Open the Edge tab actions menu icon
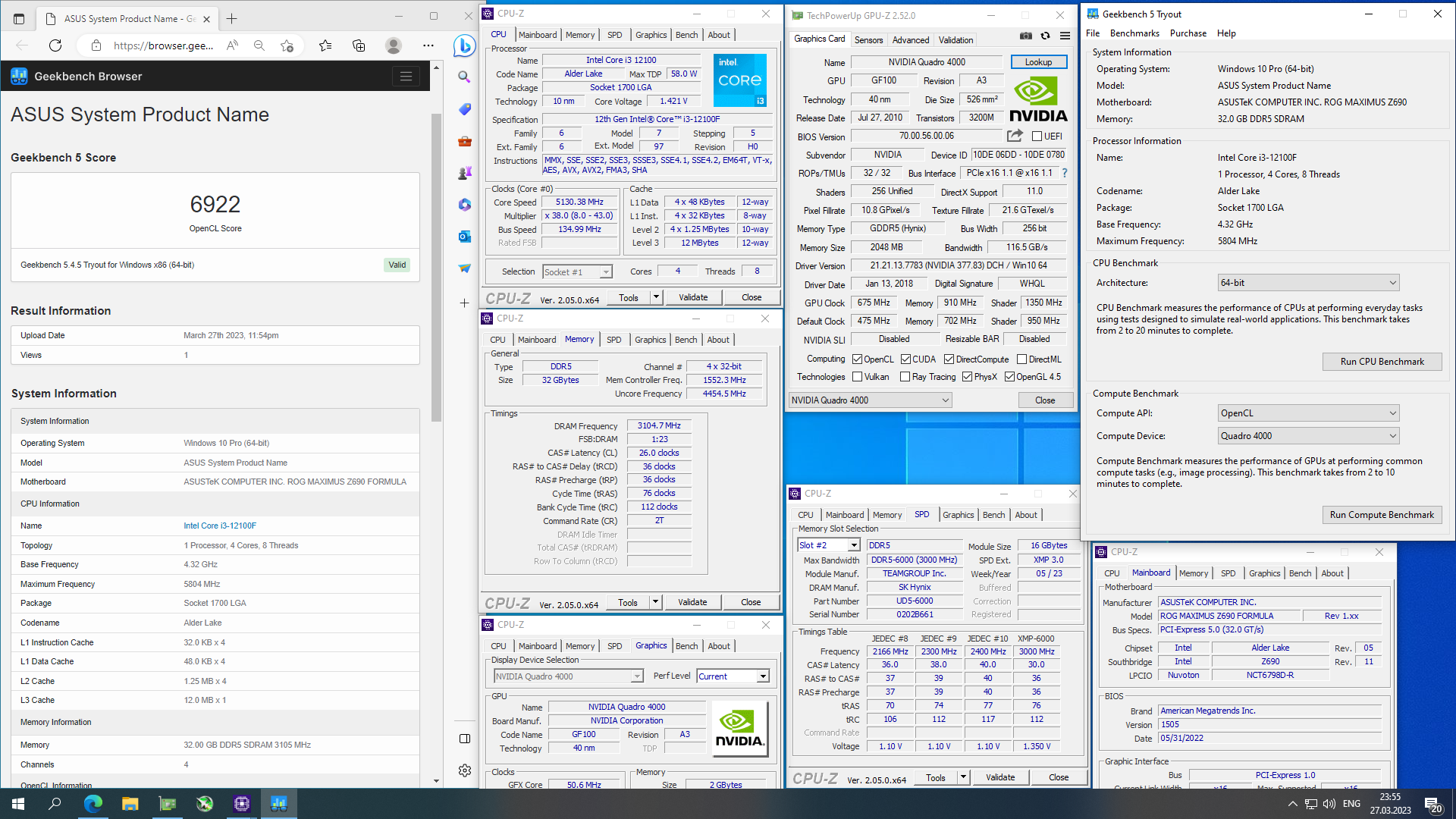The width and height of the screenshot is (1456, 819). coord(19,18)
